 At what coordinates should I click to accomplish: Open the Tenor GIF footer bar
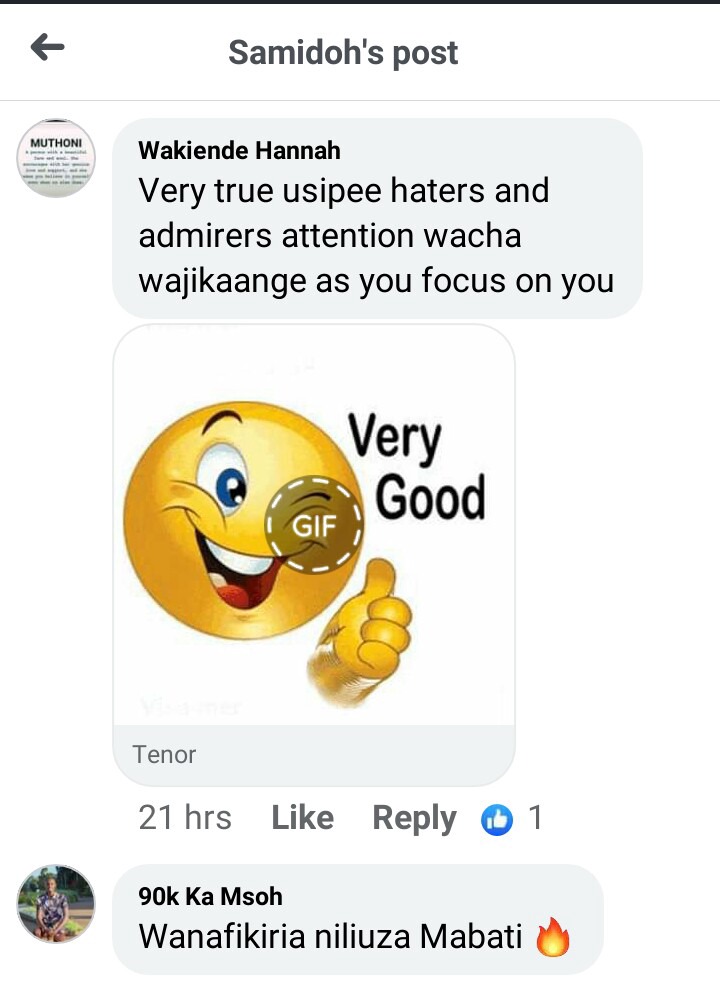314,755
